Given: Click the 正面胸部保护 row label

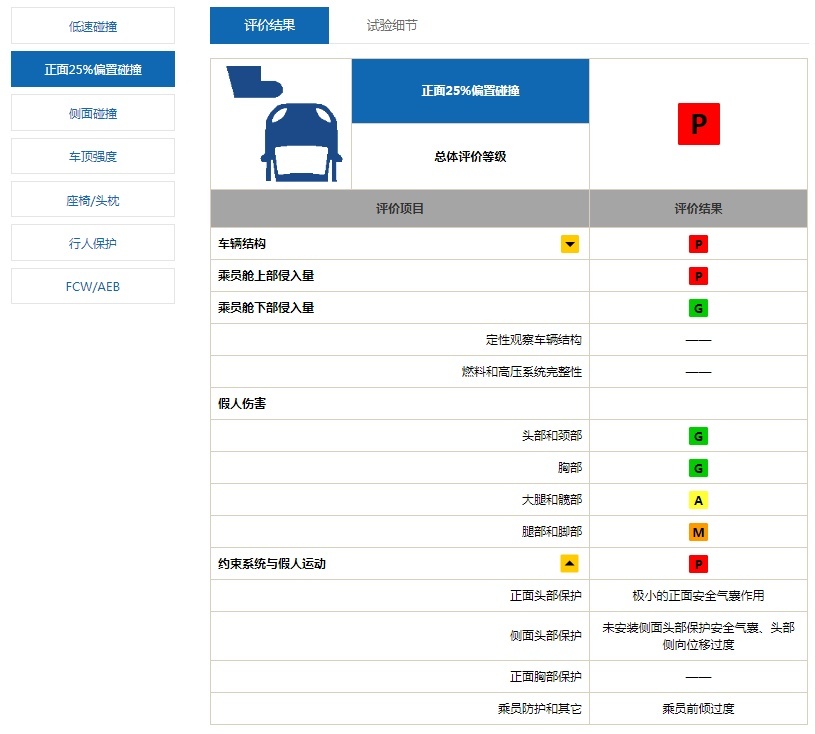Looking at the screenshot, I should click(x=546, y=677).
